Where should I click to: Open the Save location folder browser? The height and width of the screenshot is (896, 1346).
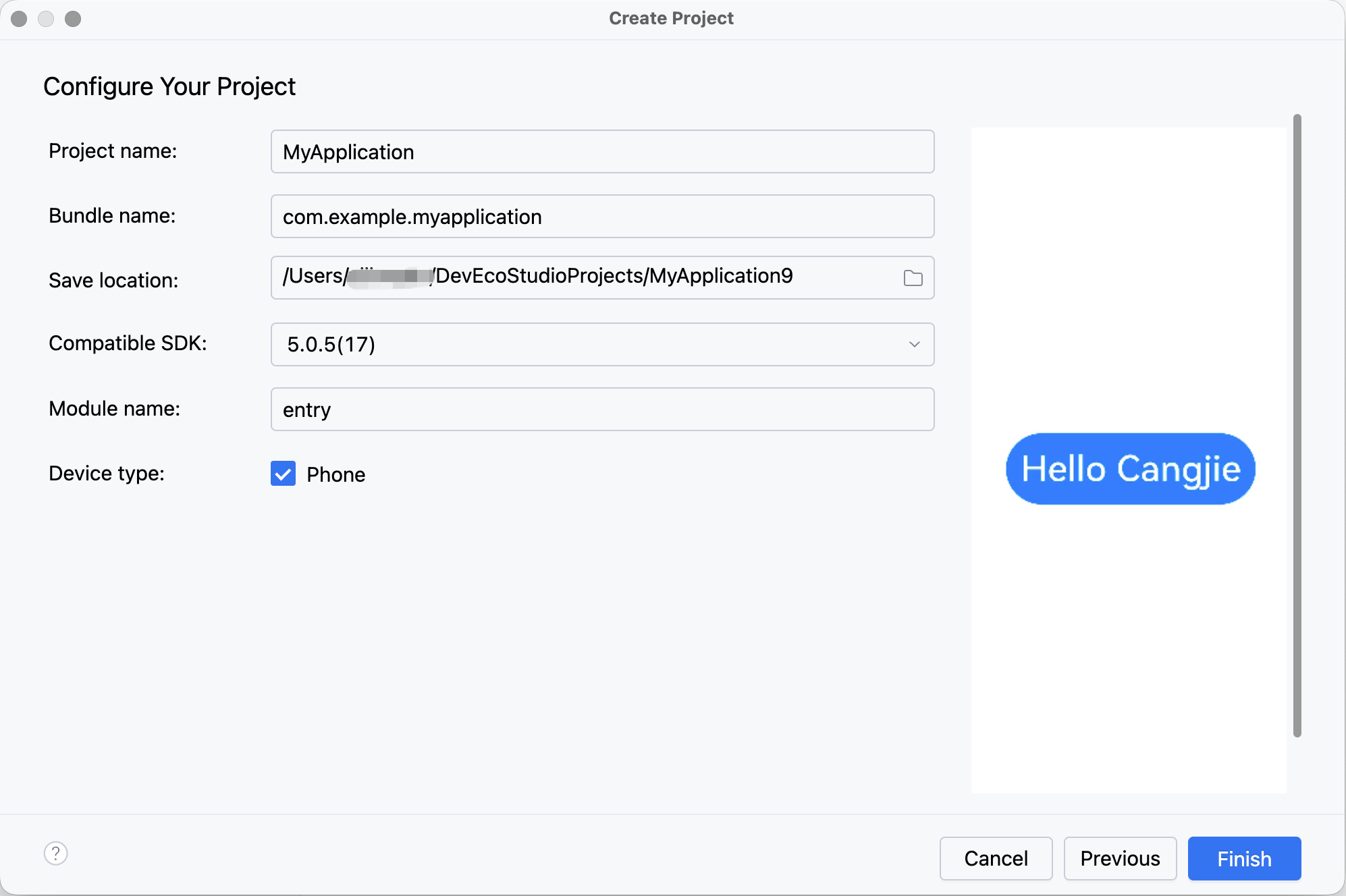(913, 278)
